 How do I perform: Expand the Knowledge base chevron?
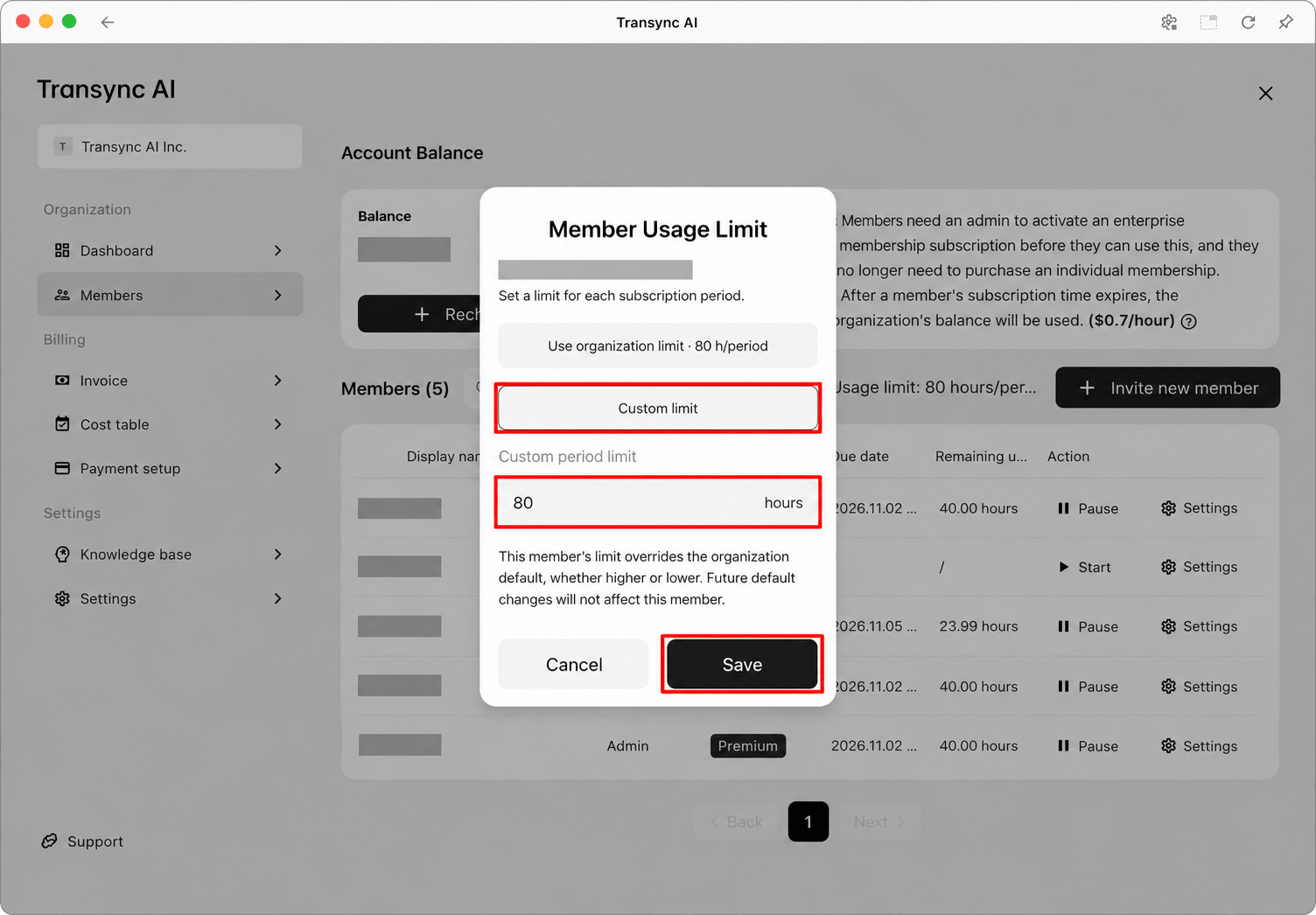pyautogui.click(x=278, y=555)
